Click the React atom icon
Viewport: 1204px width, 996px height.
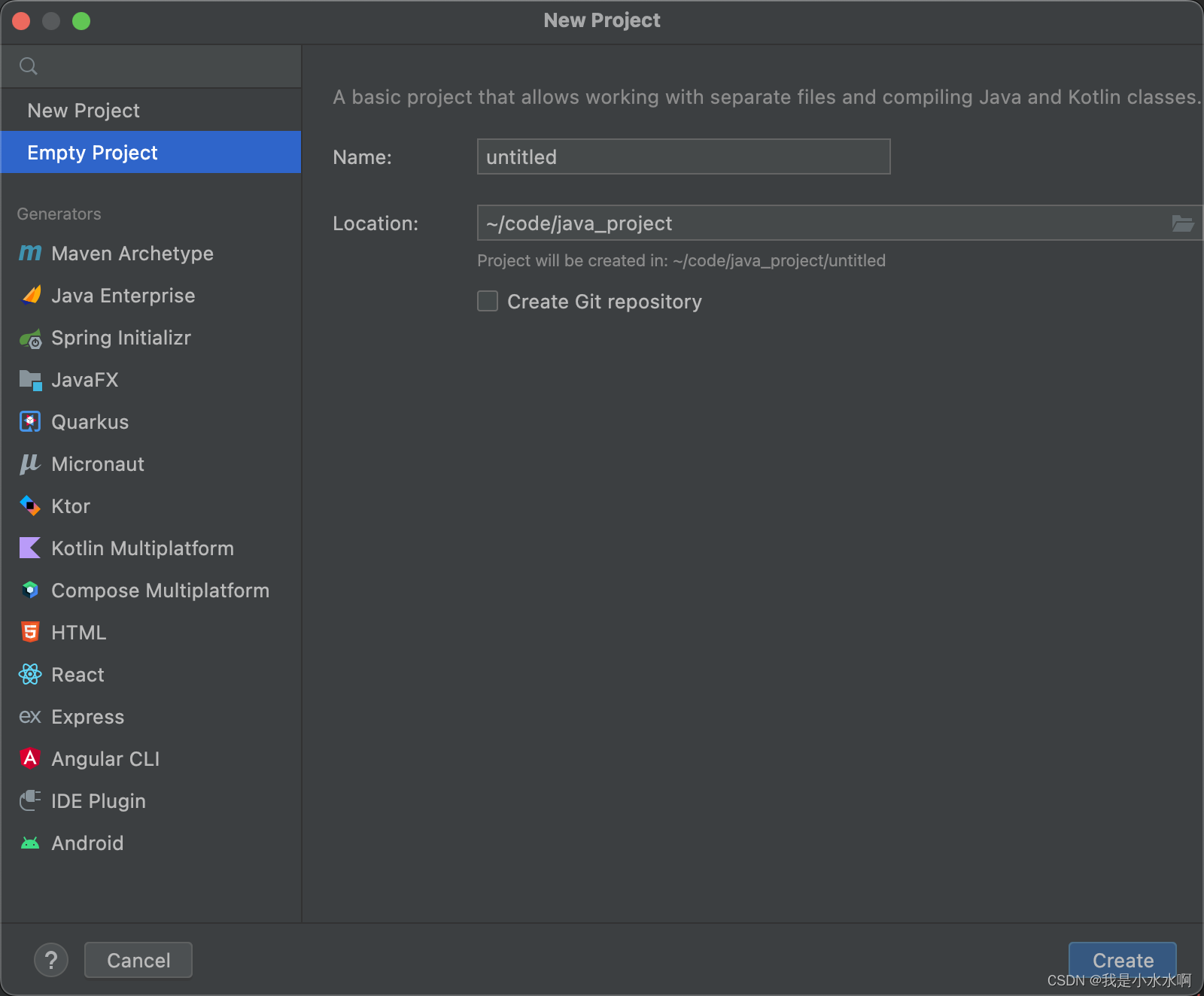30,675
